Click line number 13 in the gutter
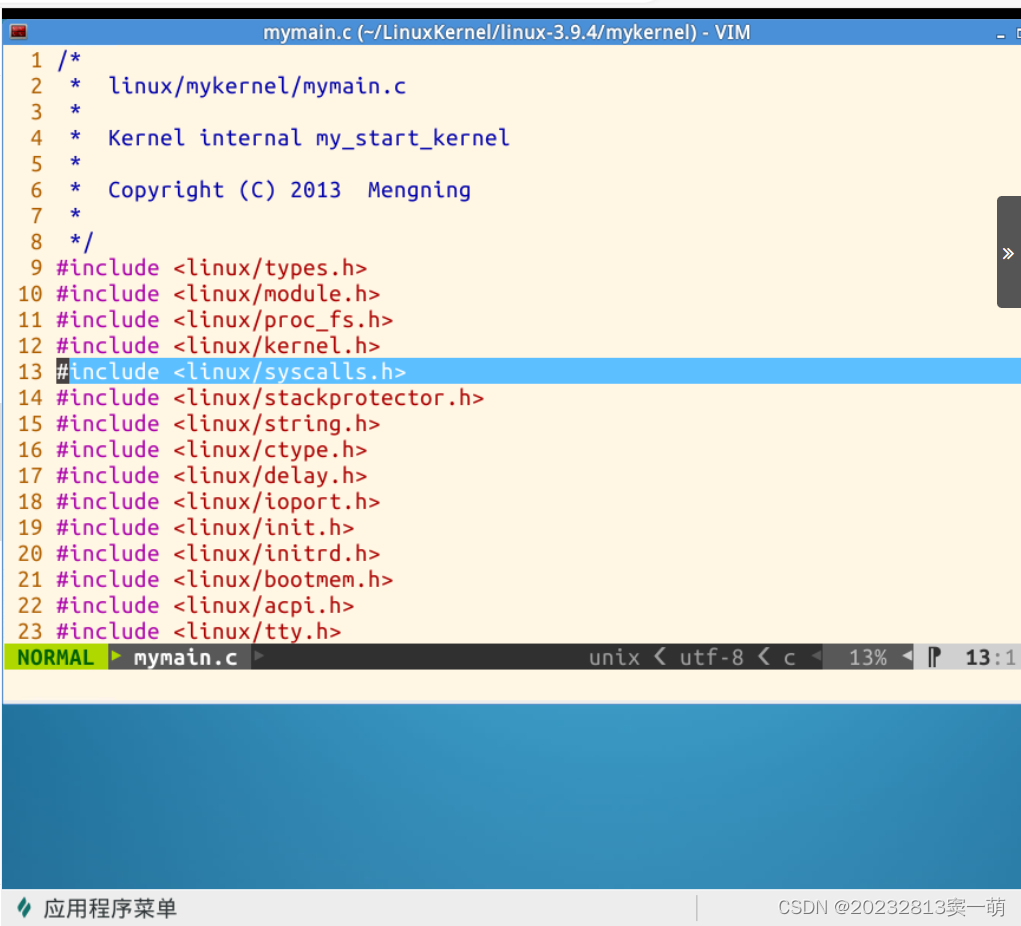Image resolution: width=1021 pixels, height=926 pixels. coord(29,371)
